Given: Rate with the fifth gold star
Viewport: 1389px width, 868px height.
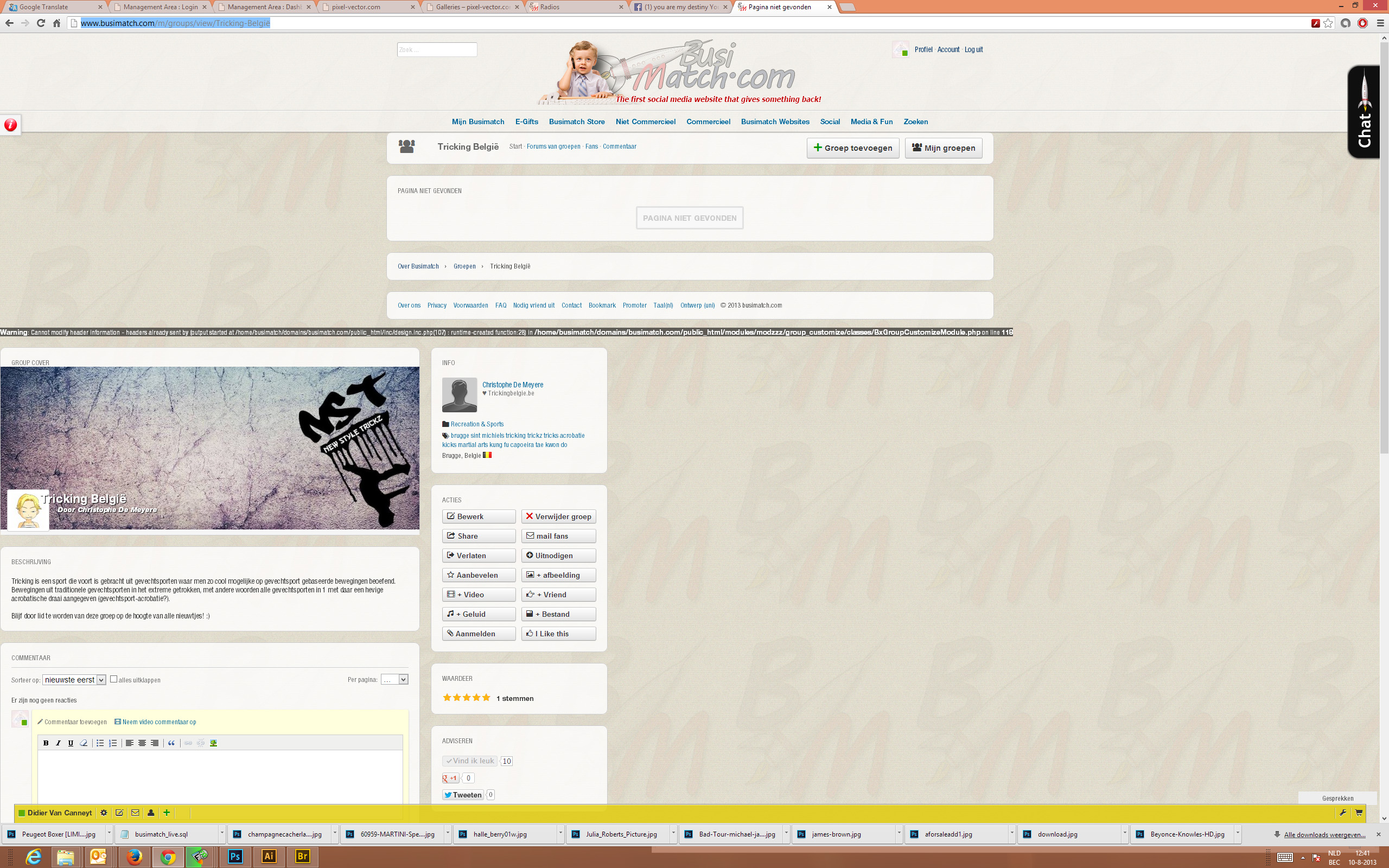Looking at the screenshot, I should click(486, 698).
